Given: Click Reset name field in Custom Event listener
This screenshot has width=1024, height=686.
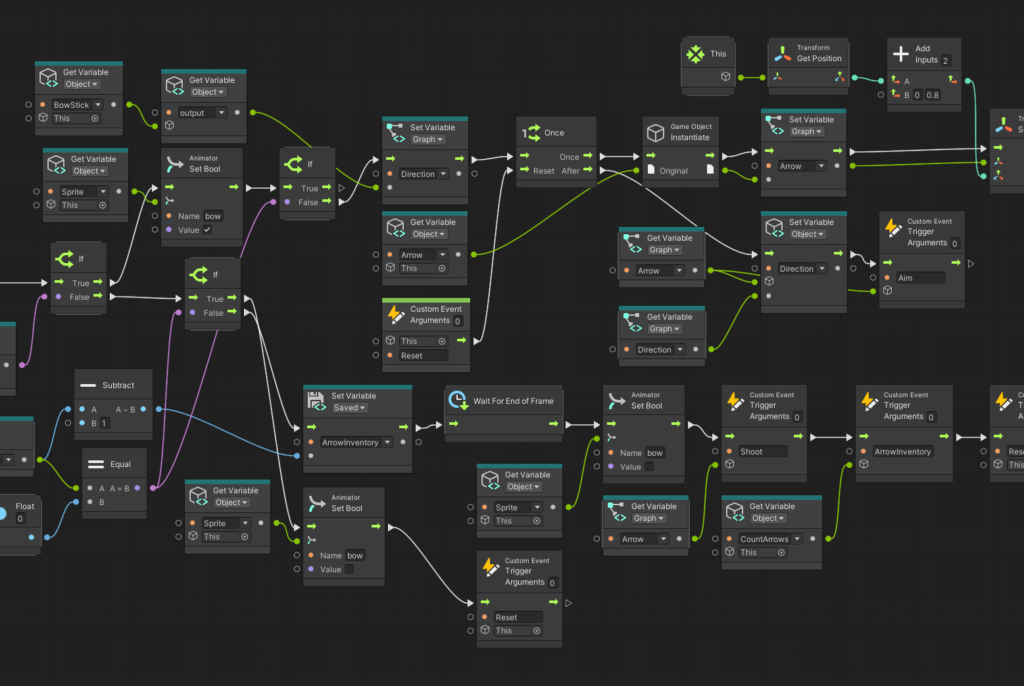Looking at the screenshot, I should (423, 355).
